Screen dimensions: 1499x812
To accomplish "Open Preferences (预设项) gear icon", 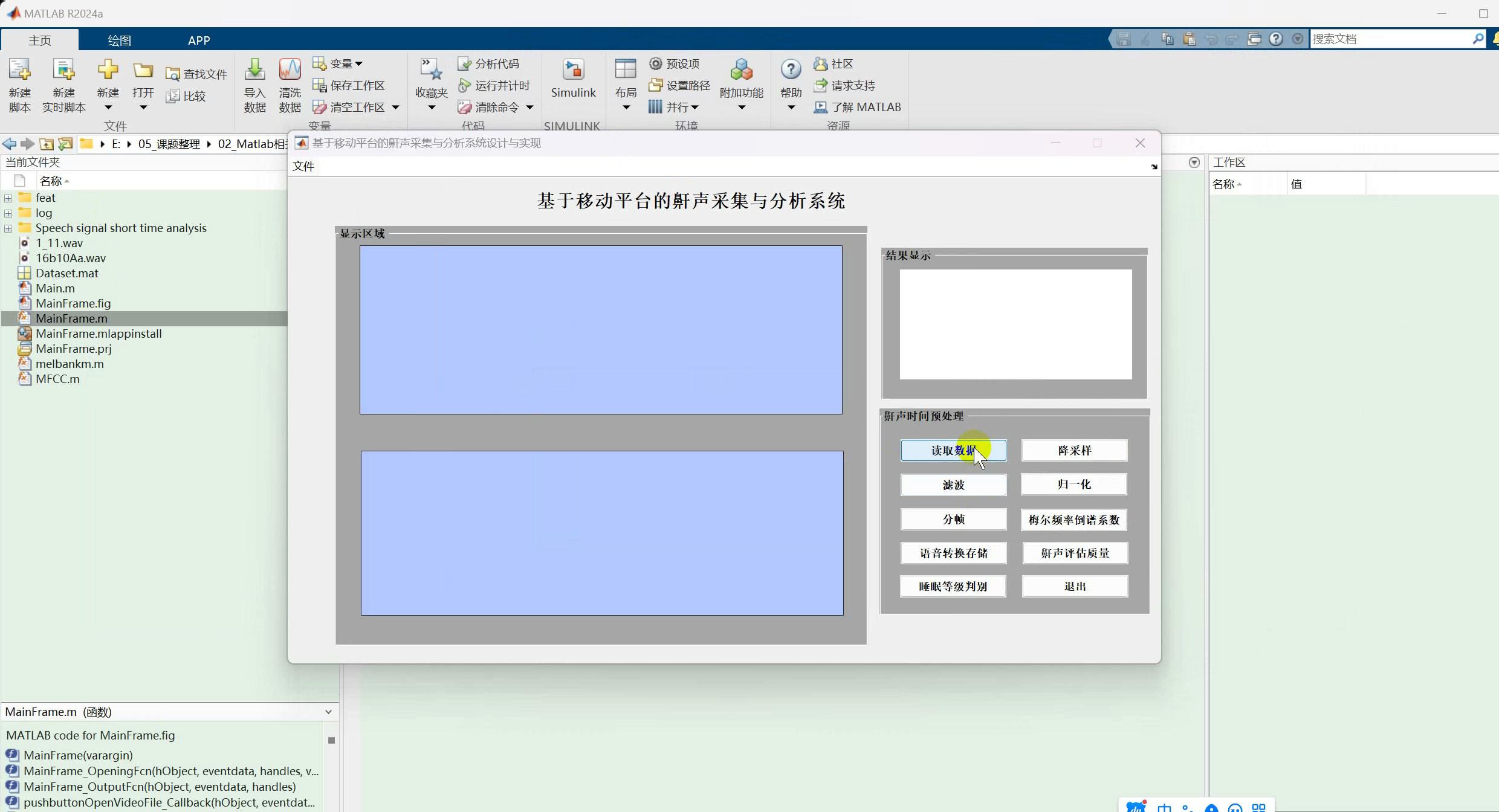I will point(656,63).
